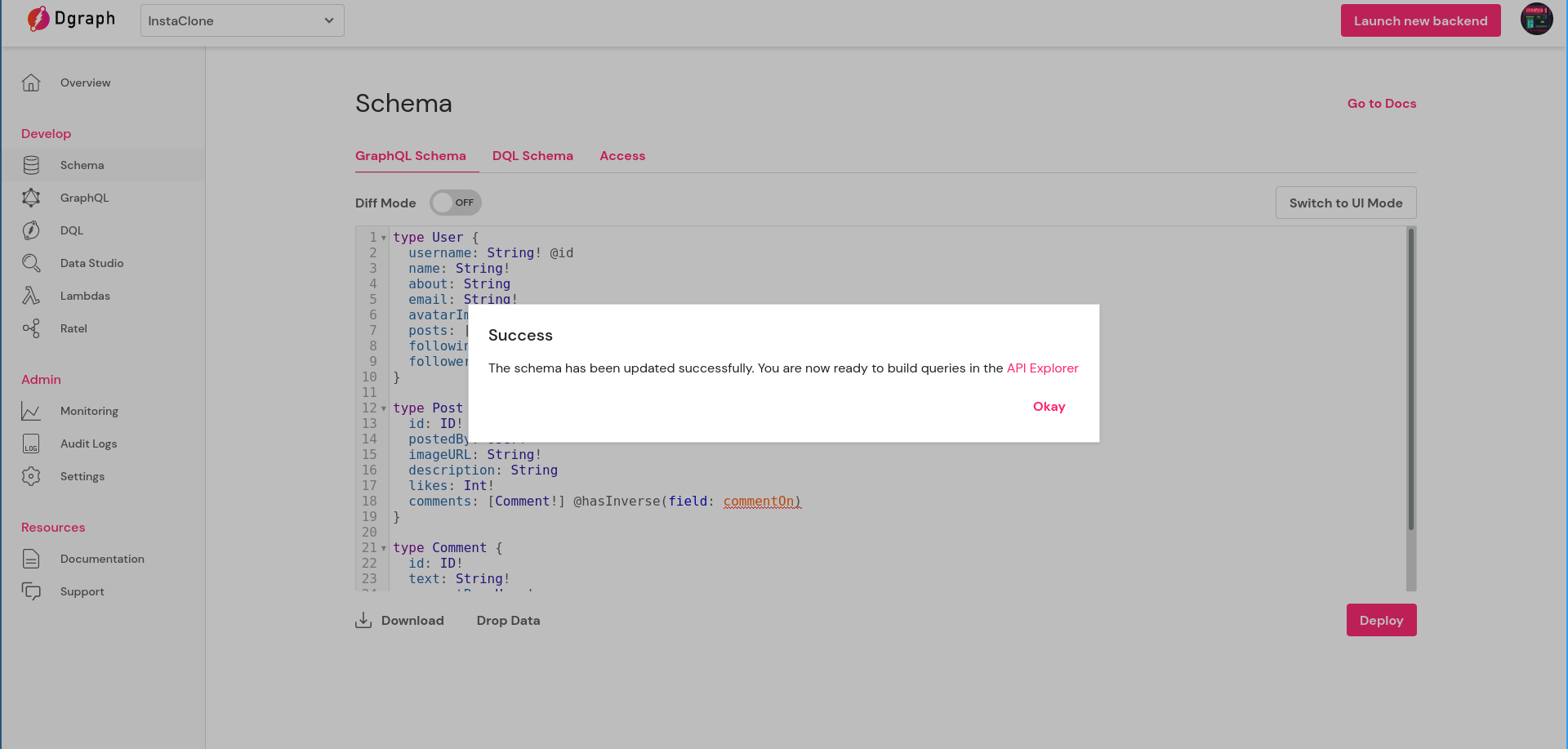1568x749 pixels.
Task: Switch to the Access tab
Action: pos(622,156)
